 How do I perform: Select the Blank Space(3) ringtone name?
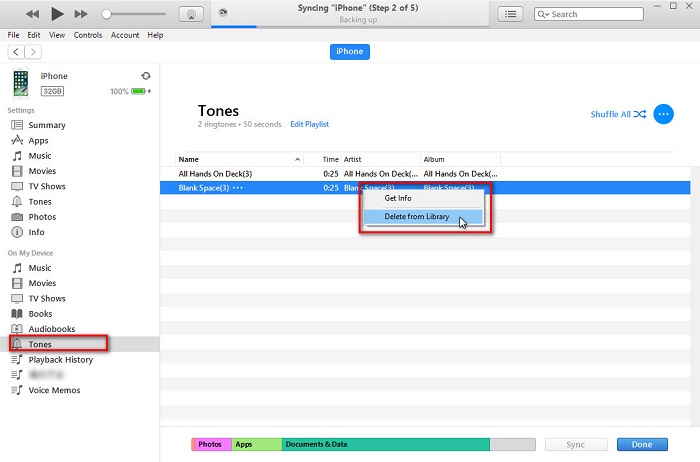(204, 188)
